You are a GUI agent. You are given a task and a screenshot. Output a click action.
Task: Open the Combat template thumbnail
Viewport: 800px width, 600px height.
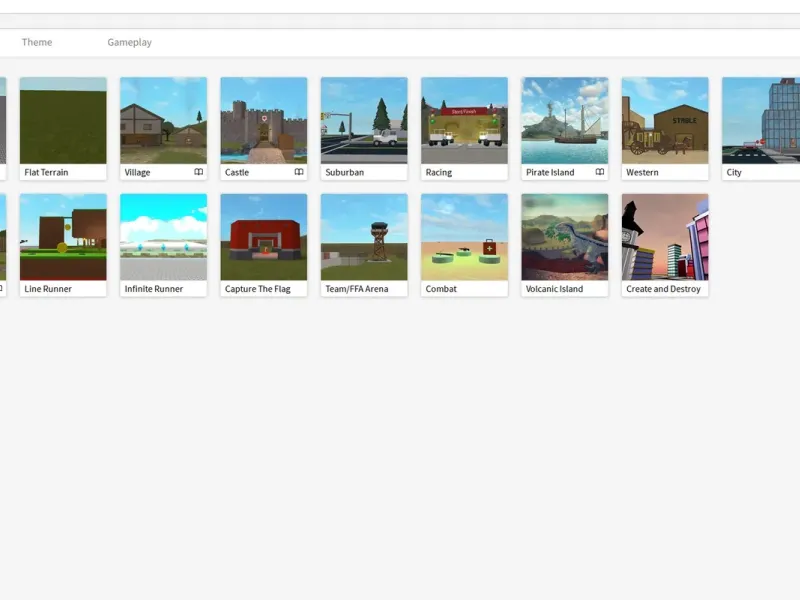point(464,237)
